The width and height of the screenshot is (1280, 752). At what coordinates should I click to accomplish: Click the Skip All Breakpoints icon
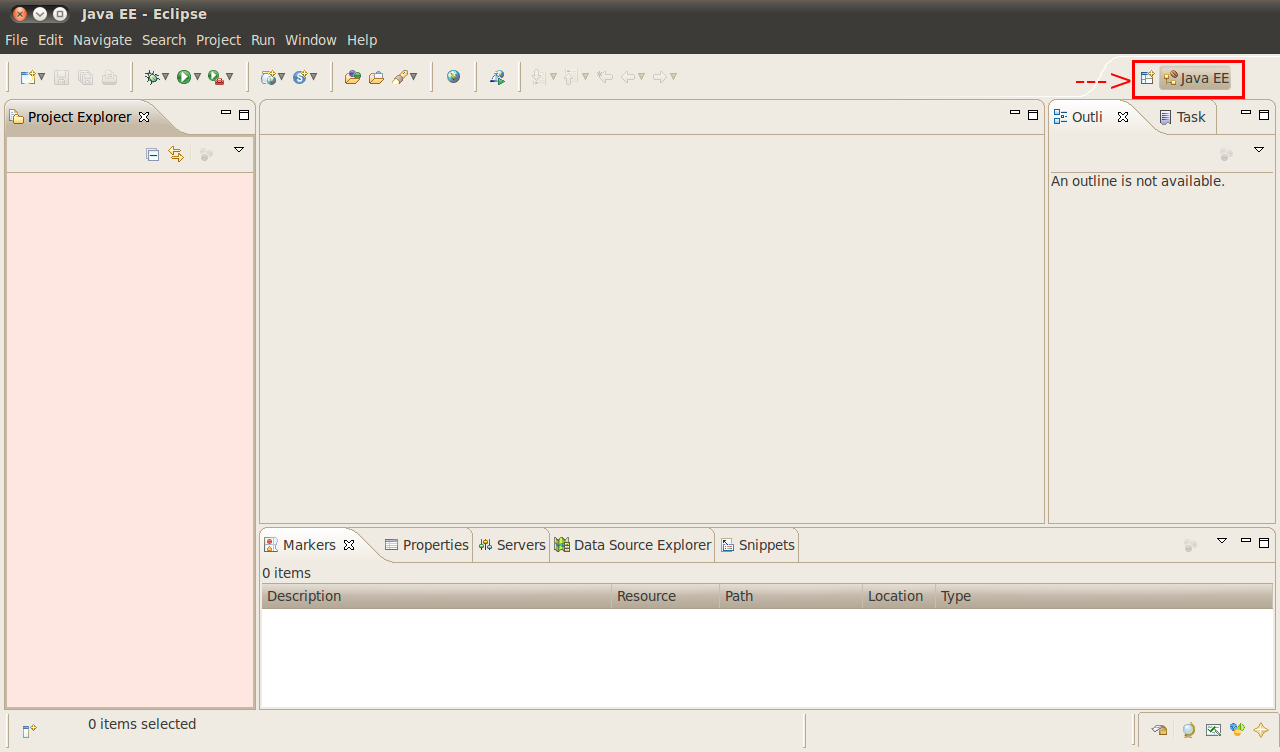[497, 77]
